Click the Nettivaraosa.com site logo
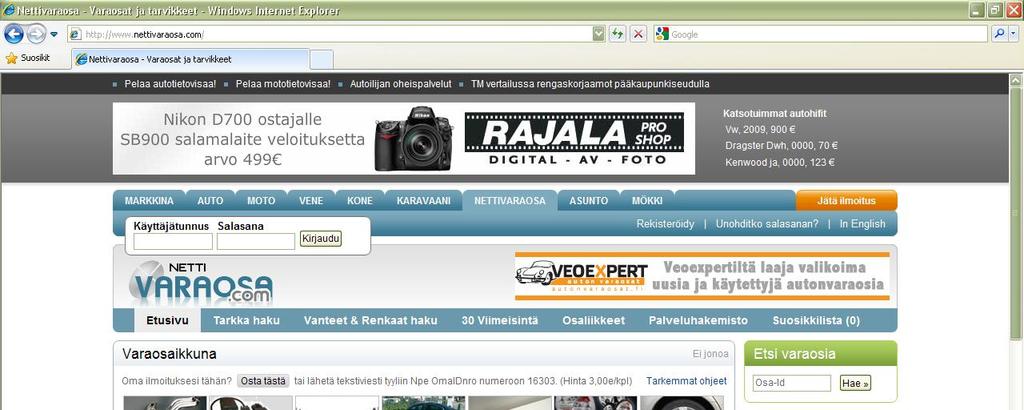1024x410 pixels. [200, 283]
